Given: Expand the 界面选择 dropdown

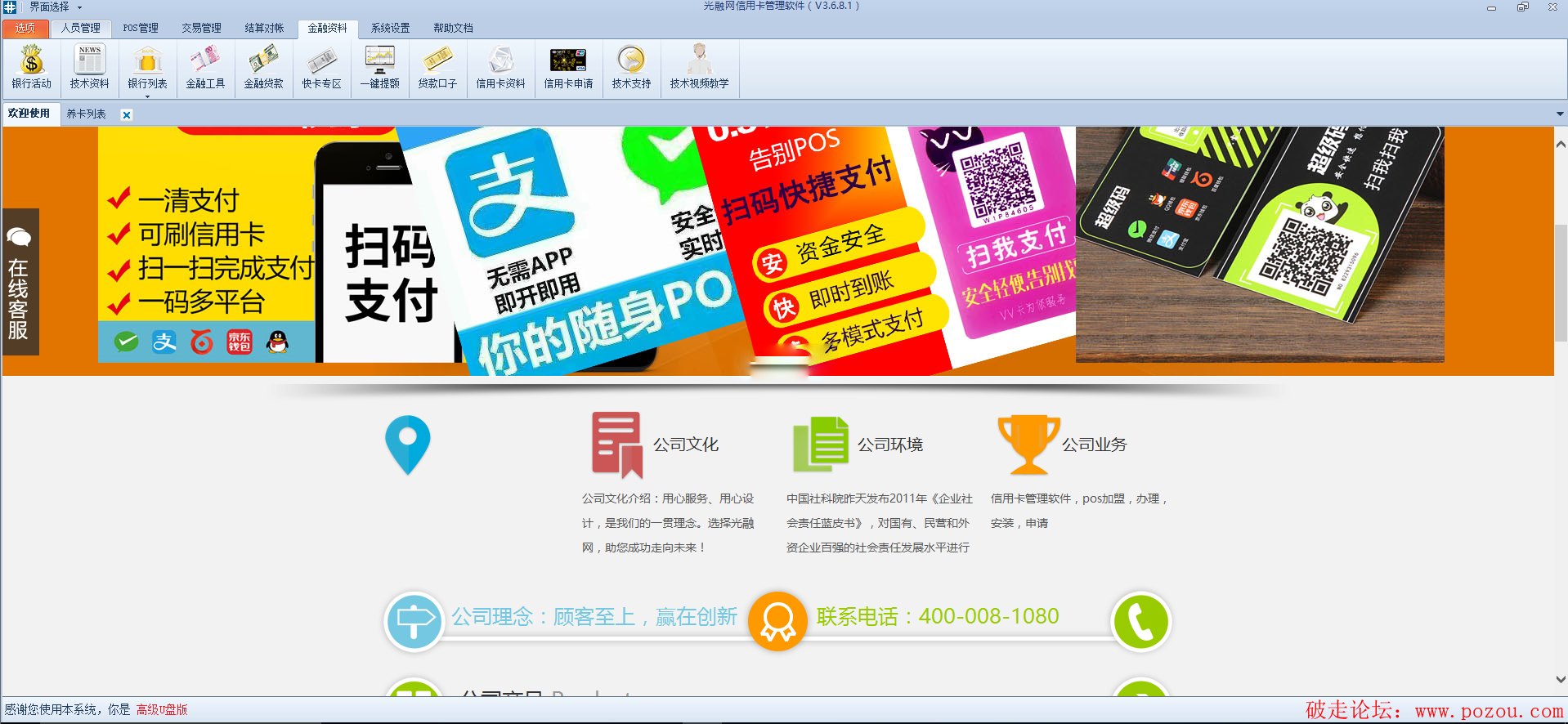Looking at the screenshot, I should (56, 7).
